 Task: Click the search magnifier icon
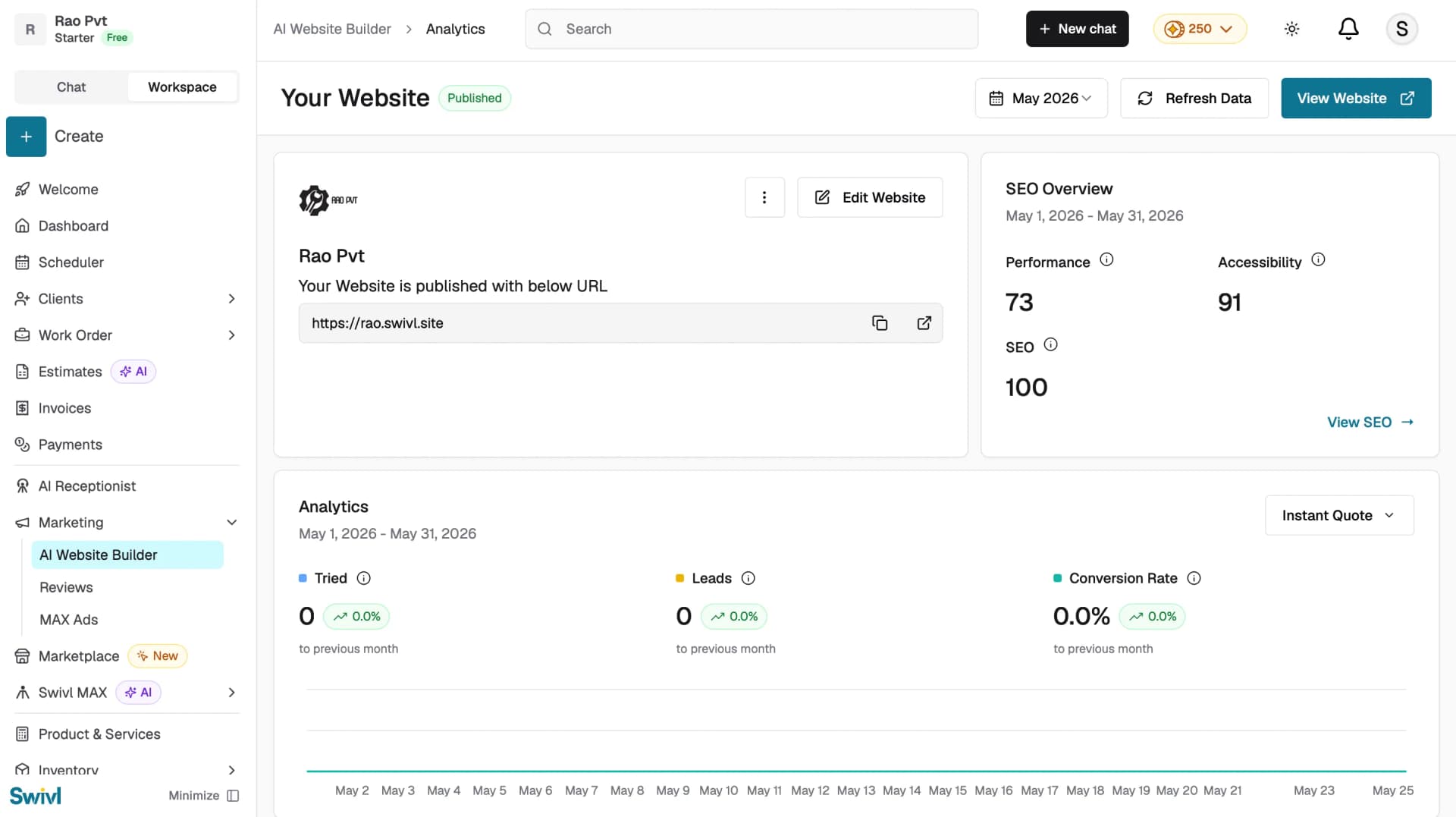point(544,29)
